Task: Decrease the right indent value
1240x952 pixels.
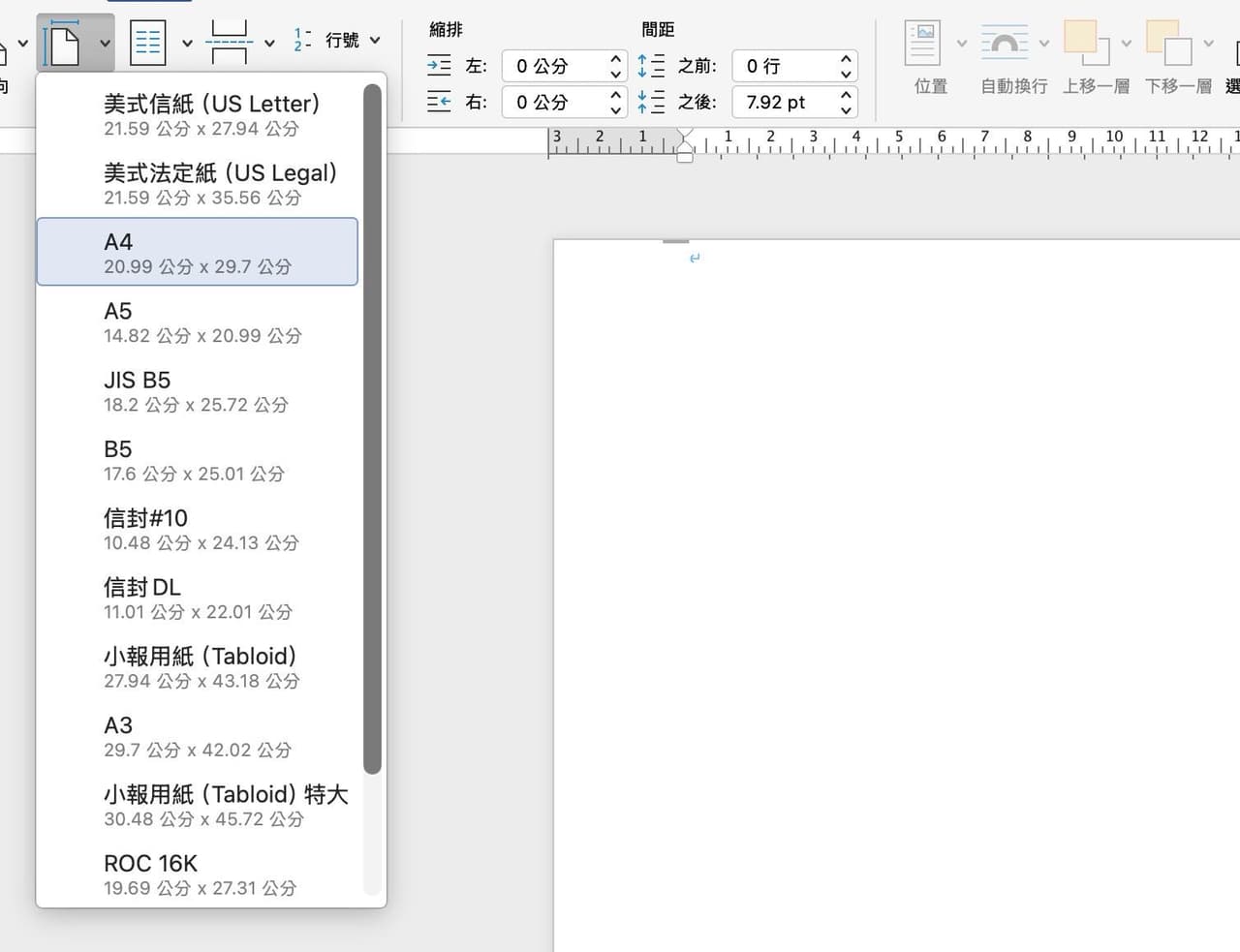Action: click(x=616, y=109)
